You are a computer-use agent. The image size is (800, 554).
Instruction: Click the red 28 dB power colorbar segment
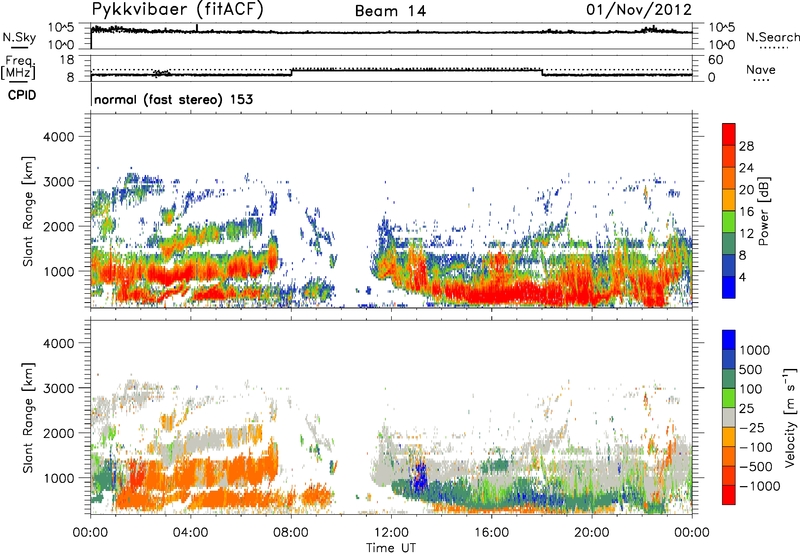coord(729,135)
